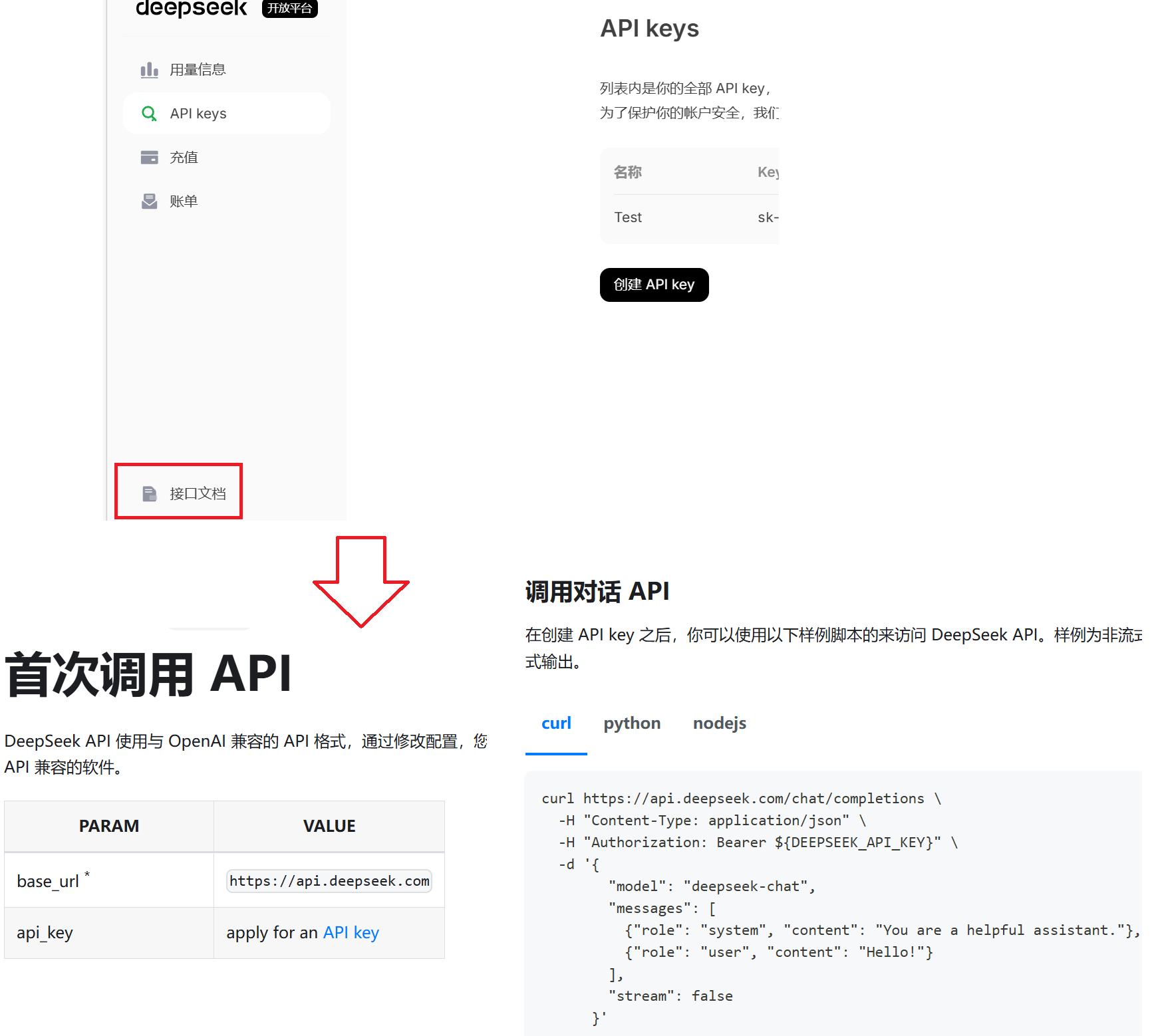This screenshot has height=1036, width=1154.
Task: Open the API key link in the table
Action: pyautogui.click(x=351, y=932)
